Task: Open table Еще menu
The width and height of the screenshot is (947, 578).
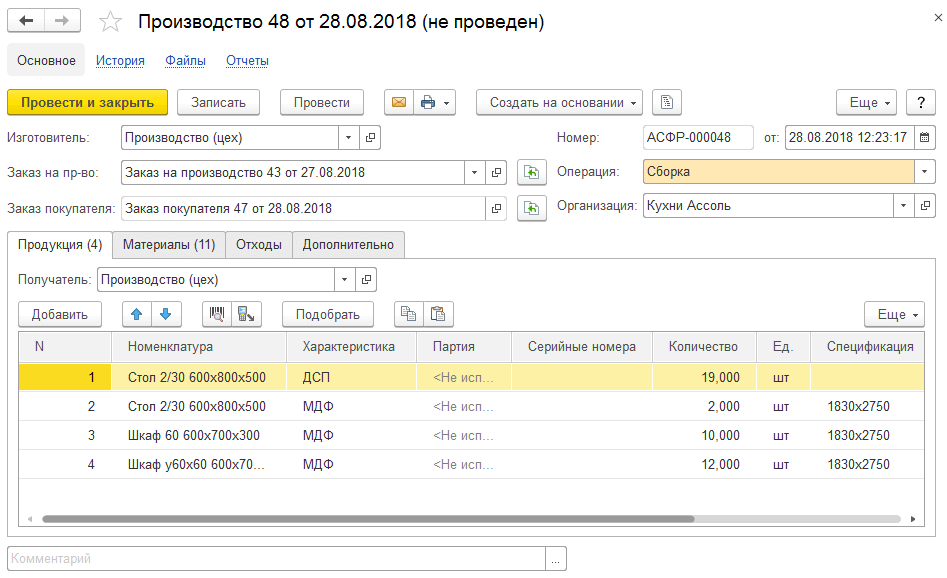Action: (x=894, y=314)
